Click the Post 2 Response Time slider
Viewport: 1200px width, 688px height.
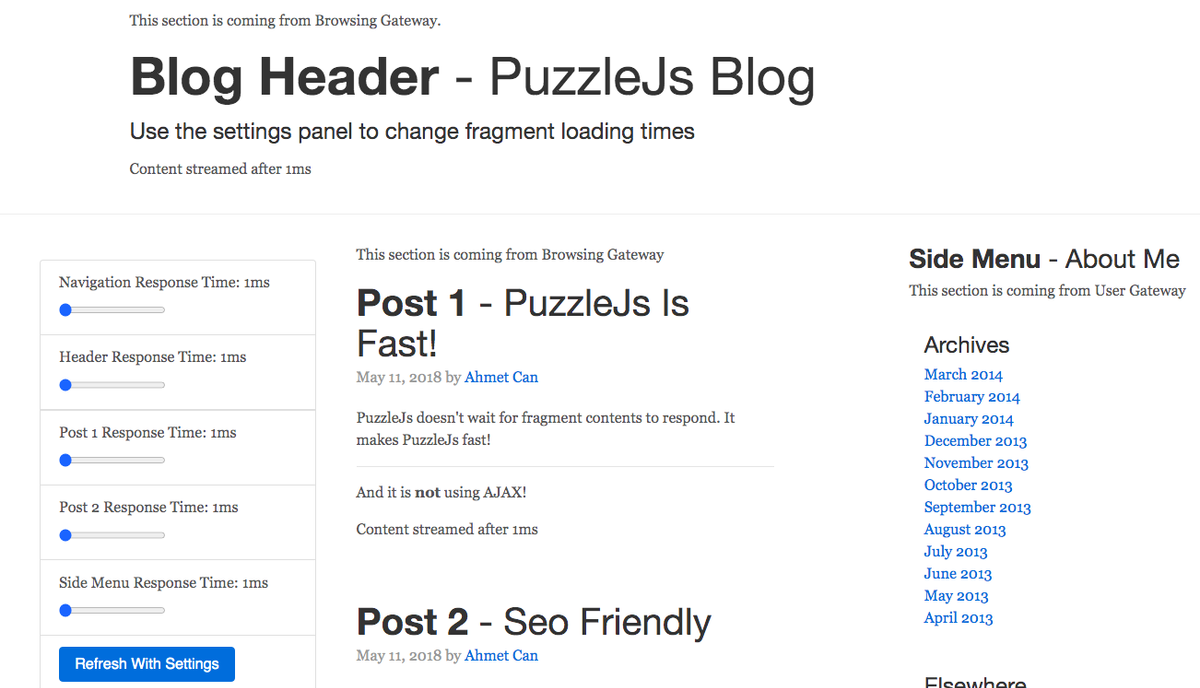(x=112, y=535)
